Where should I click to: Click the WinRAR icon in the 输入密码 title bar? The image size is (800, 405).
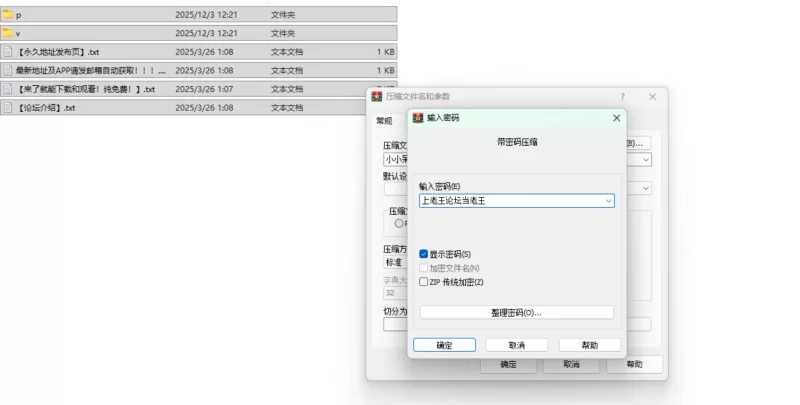418,118
